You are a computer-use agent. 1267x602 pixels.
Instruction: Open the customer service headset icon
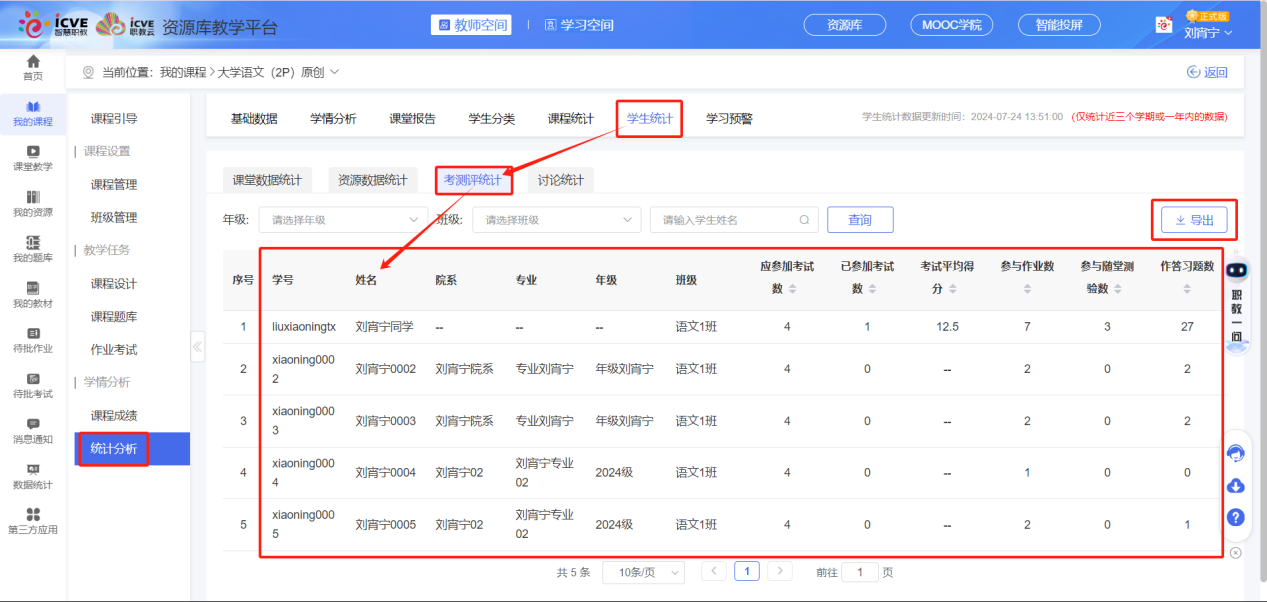(x=1235, y=454)
